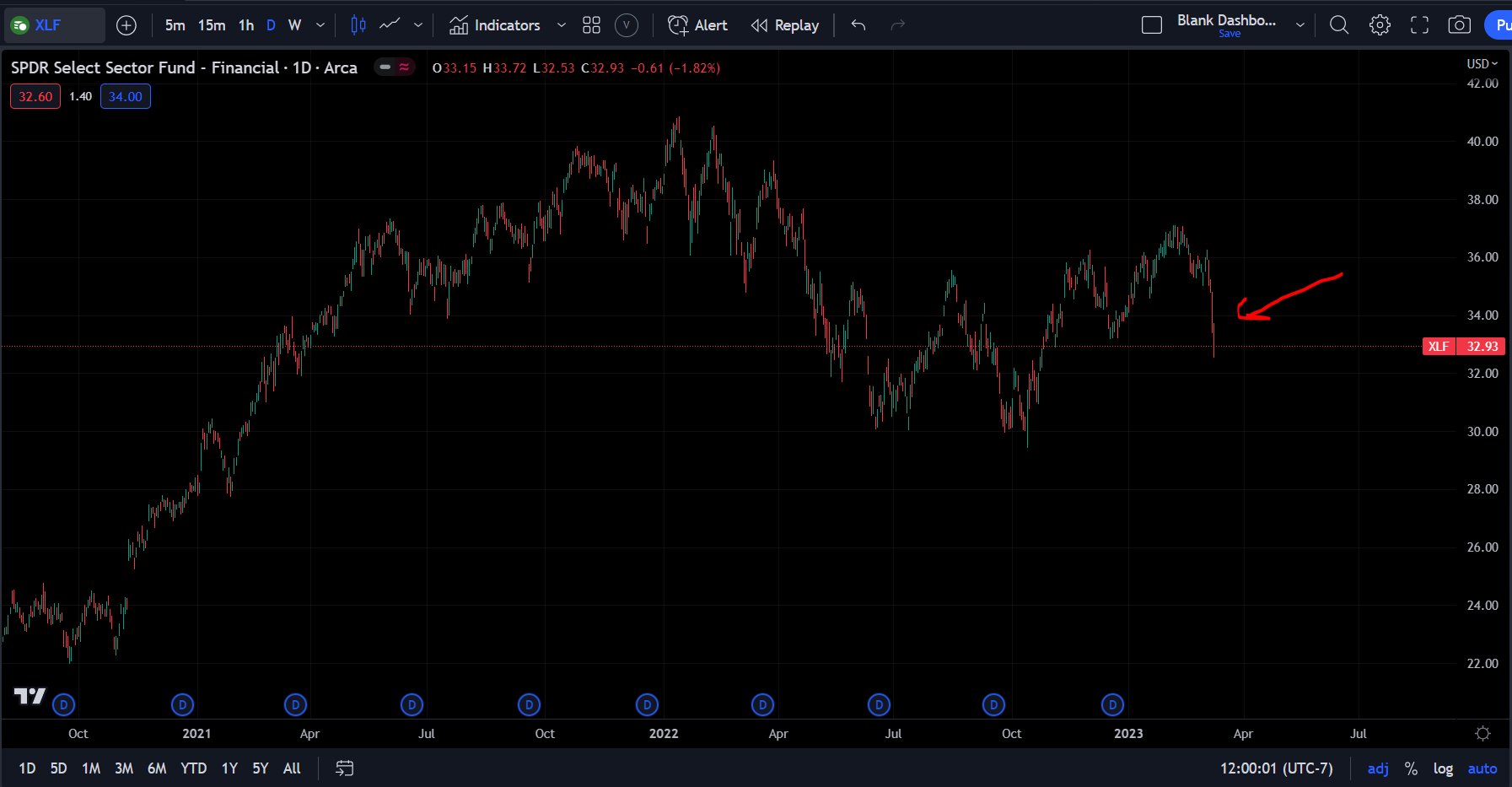Select the 1h timeframe
The width and height of the screenshot is (1512, 787).
pos(246,25)
